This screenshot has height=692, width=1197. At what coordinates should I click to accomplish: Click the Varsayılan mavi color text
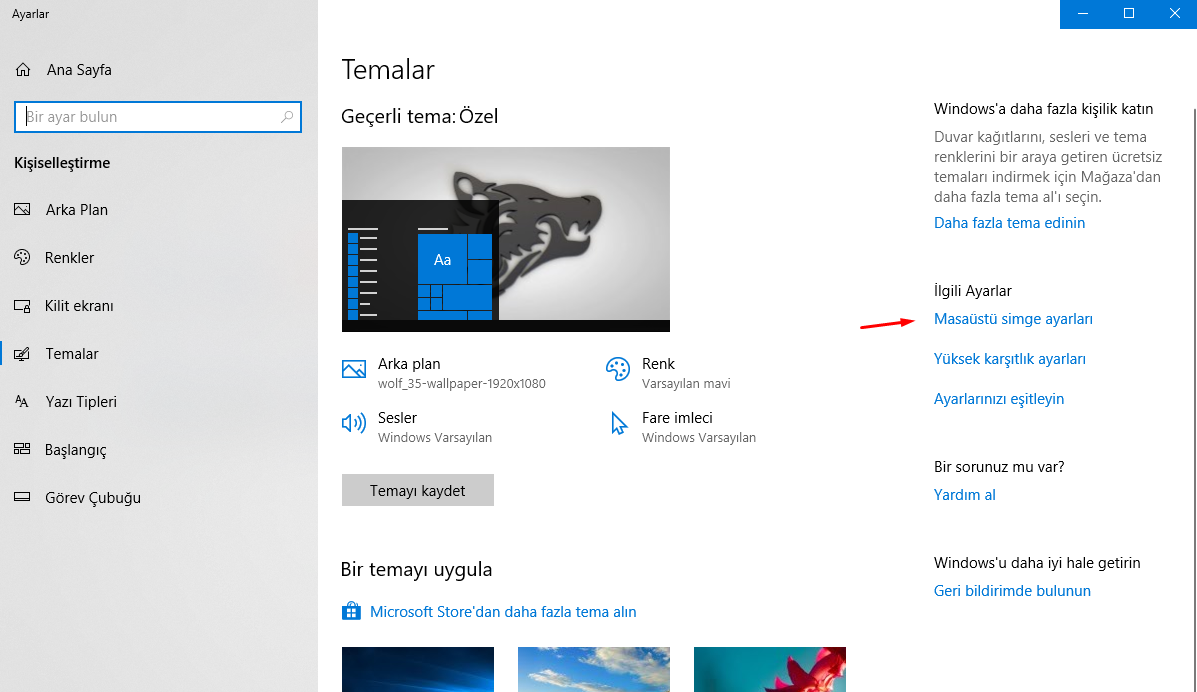pyautogui.click(x=686, y=383)
